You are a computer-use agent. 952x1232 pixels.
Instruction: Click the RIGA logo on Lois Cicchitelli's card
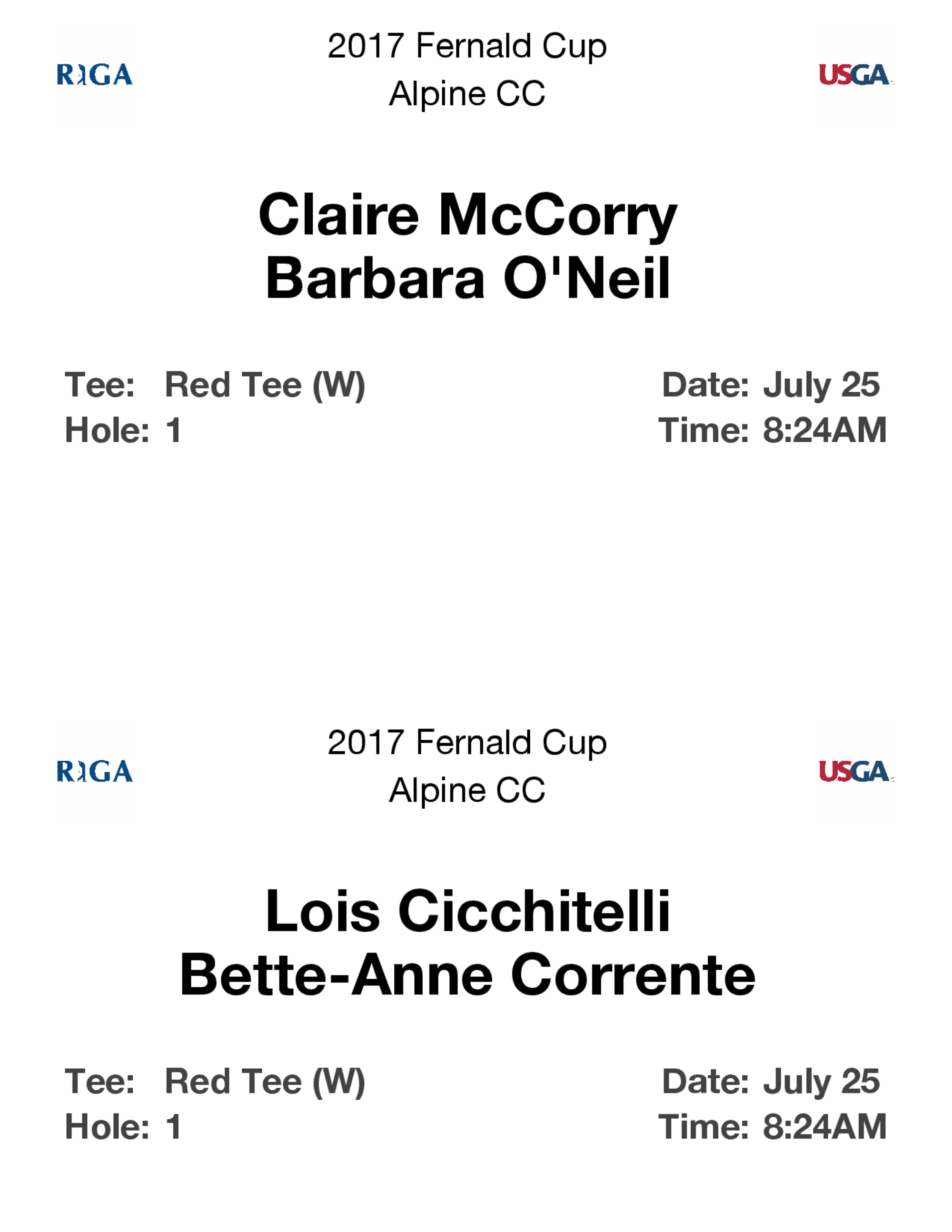95,771
